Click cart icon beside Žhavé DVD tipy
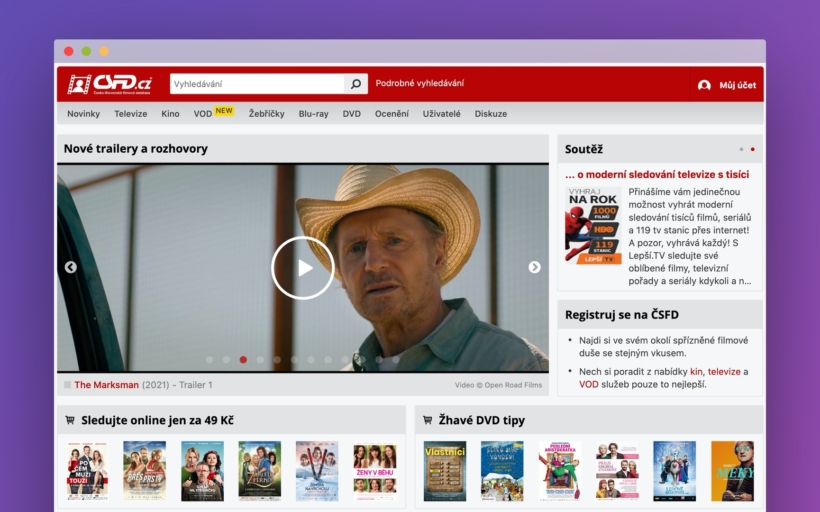The image size is (820, 512). tap(427, 420)
